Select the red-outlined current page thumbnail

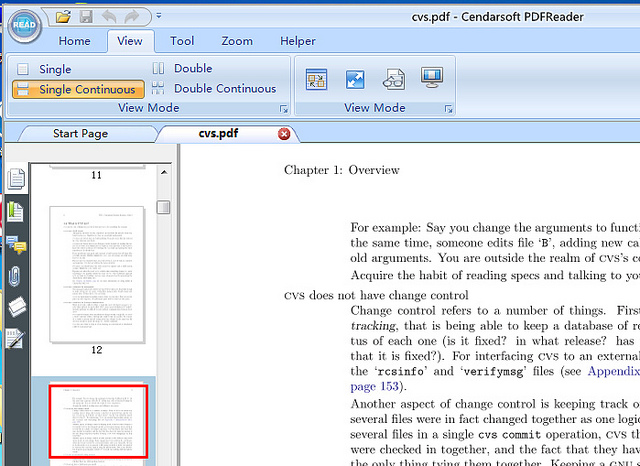(98, 422)
